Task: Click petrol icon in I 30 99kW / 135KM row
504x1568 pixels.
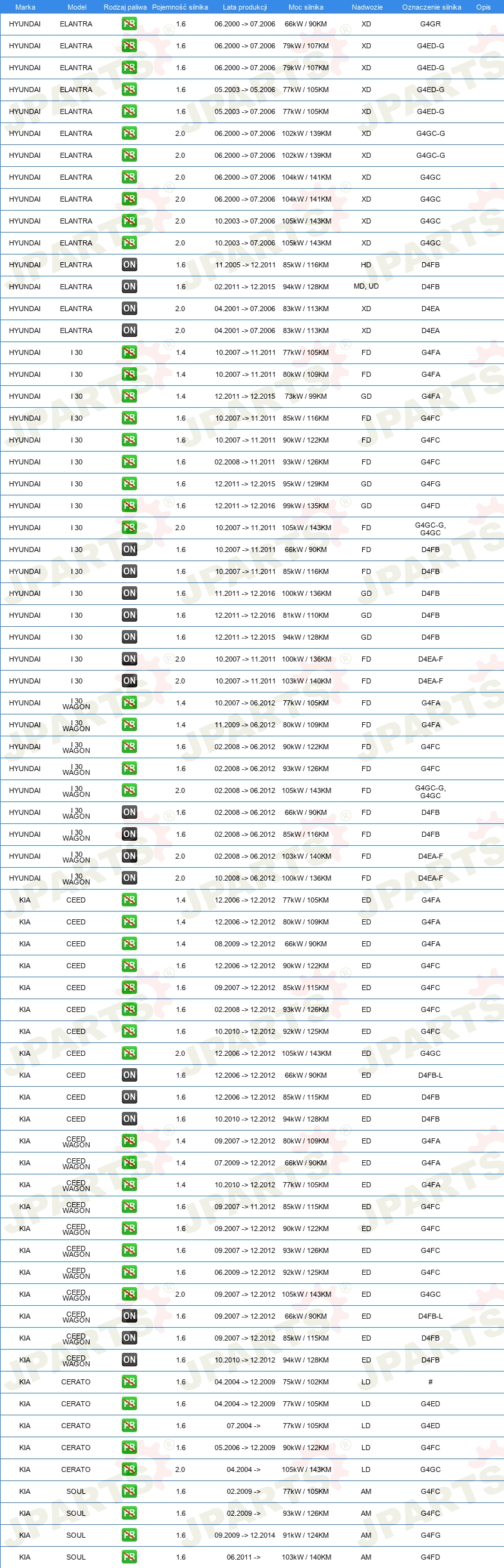Action: (x=129, y=506)
